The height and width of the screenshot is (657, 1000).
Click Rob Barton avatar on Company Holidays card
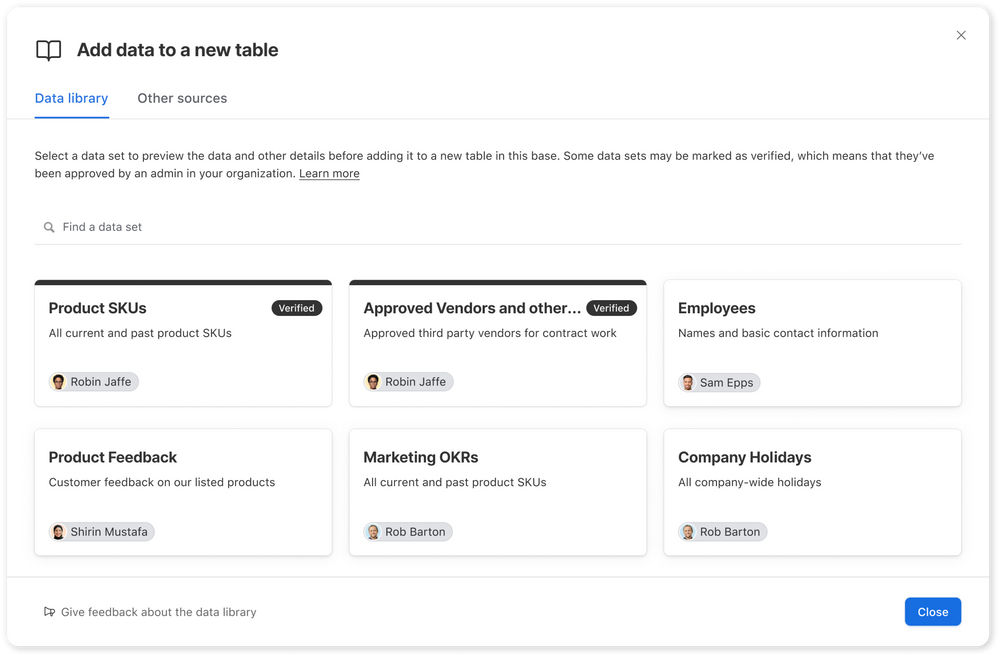(688, 531)
